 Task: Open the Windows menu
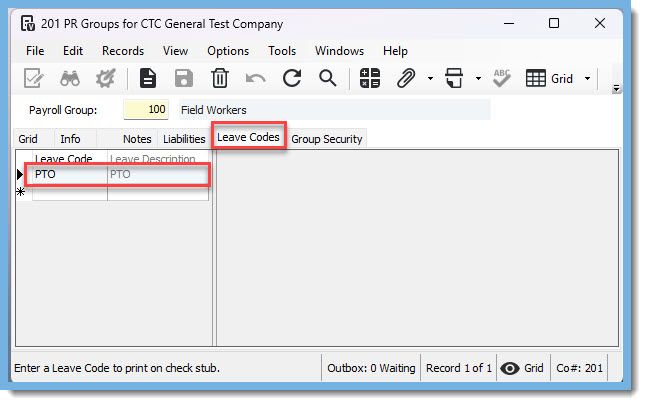click(x=339, y=51)
